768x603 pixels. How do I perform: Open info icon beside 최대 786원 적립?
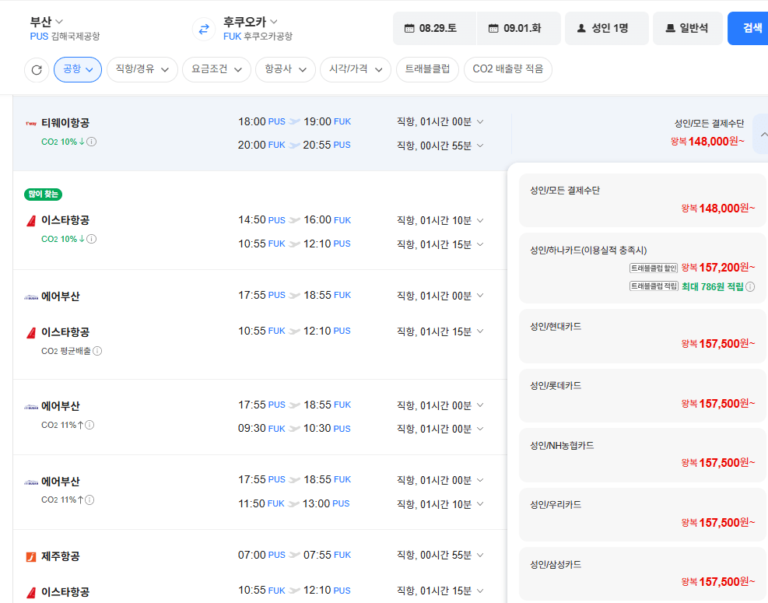tap(750, 287)
